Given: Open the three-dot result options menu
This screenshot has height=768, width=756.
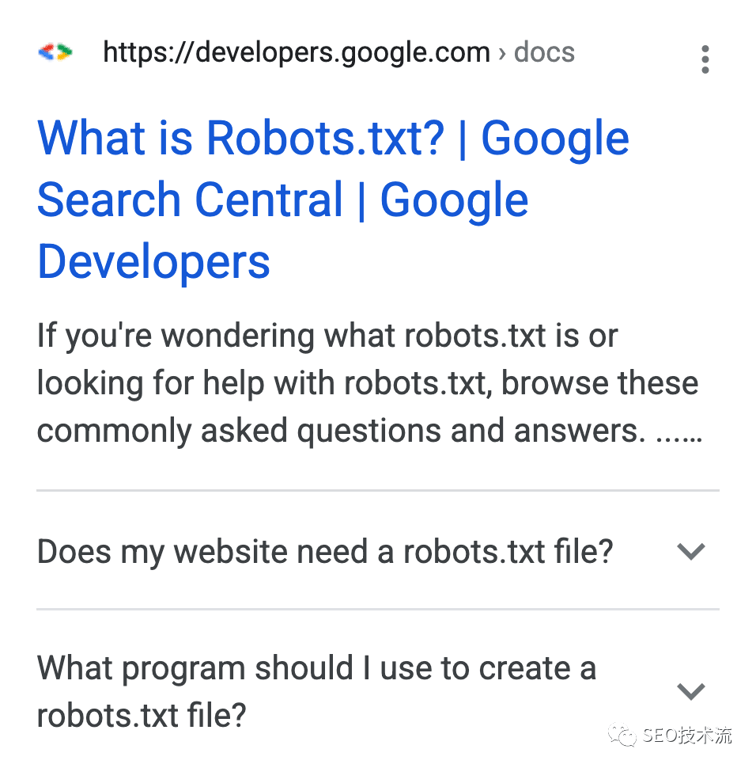Looking at the screenshot, I should click(x=705, y=59).
